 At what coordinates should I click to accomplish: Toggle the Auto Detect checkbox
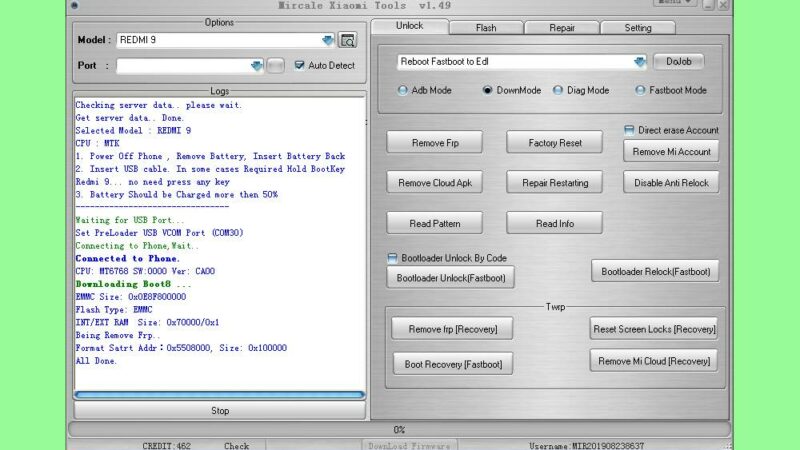299,65
